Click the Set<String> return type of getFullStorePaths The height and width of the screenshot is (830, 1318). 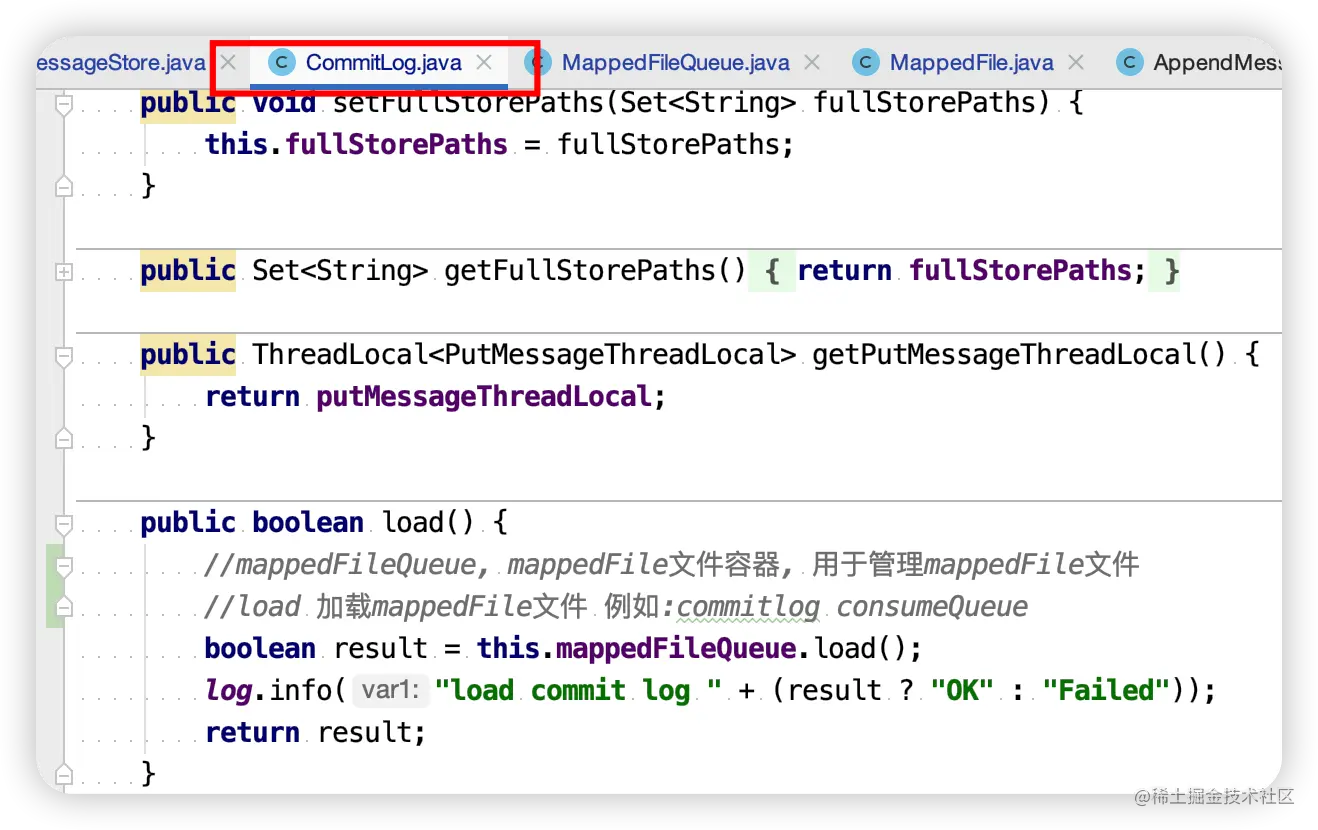point(340,270)
